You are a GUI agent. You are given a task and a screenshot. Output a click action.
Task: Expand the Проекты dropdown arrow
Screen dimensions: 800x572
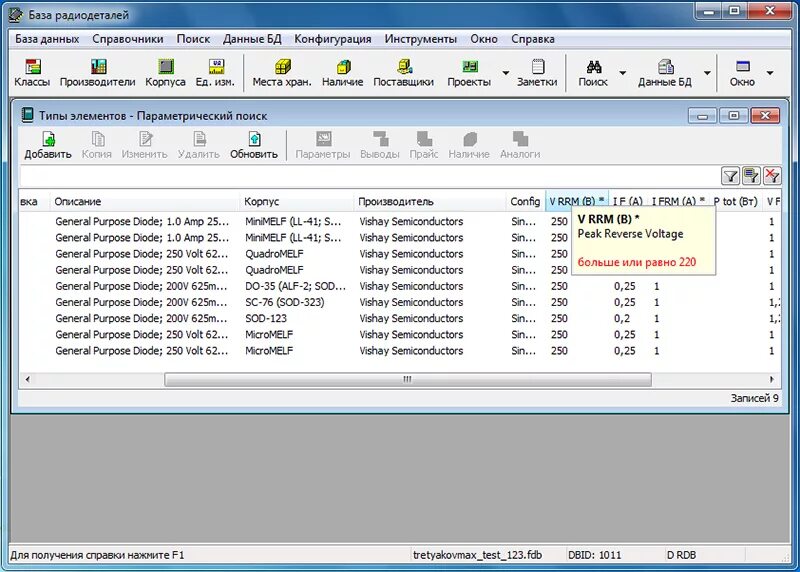pyautogui.click(x=506, y=73)
